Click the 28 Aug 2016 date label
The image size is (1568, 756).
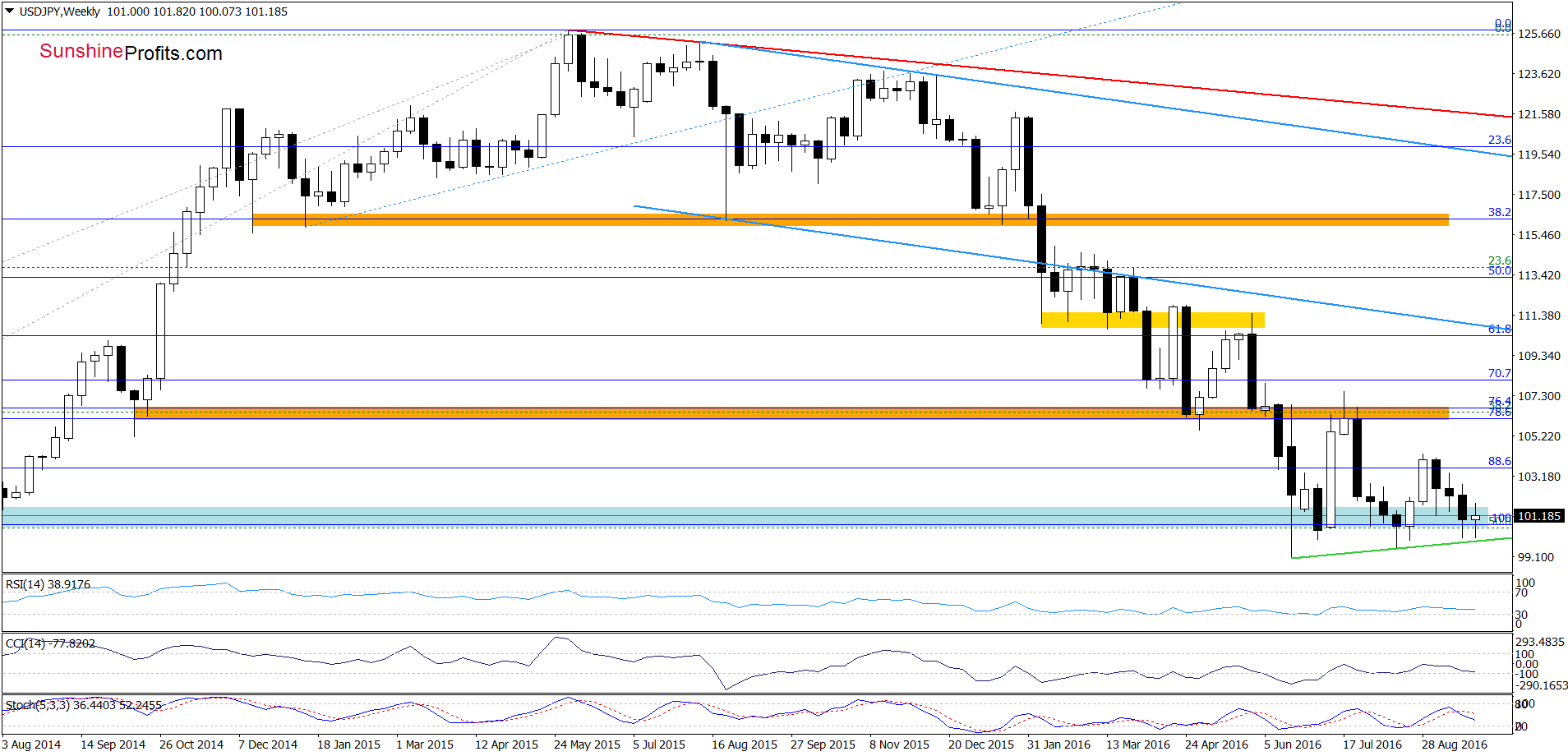[1455, 744]
